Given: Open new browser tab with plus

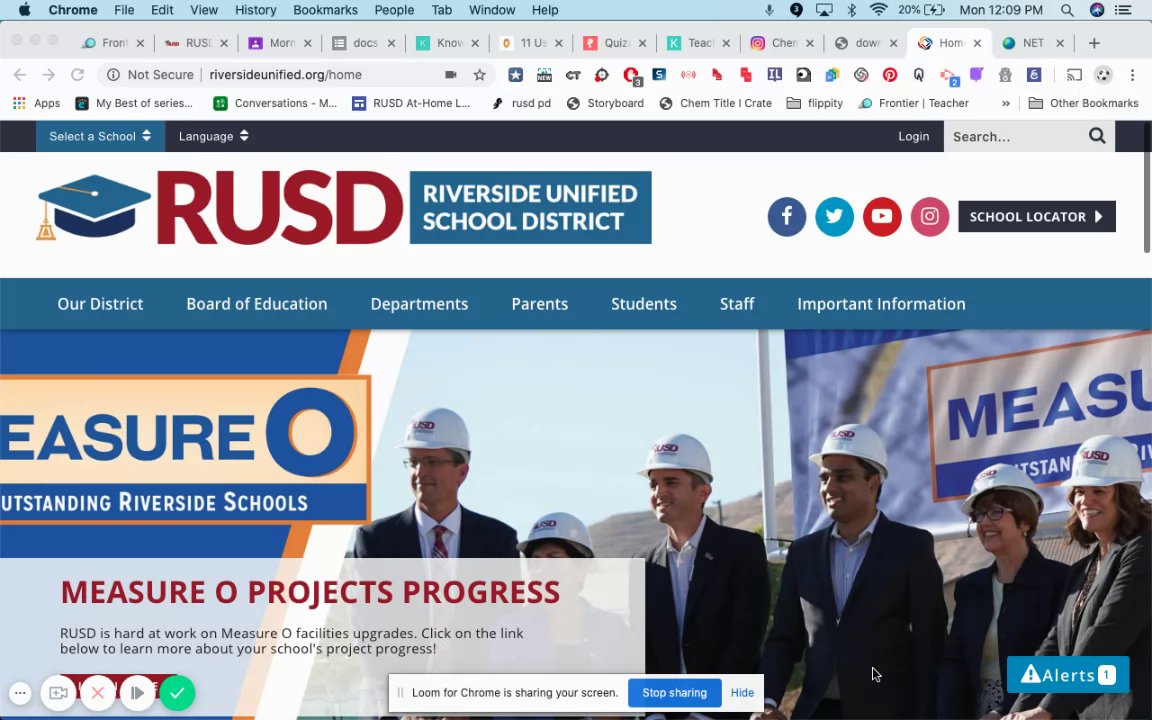Looking at the screenshot, I should coord(1094,43).
